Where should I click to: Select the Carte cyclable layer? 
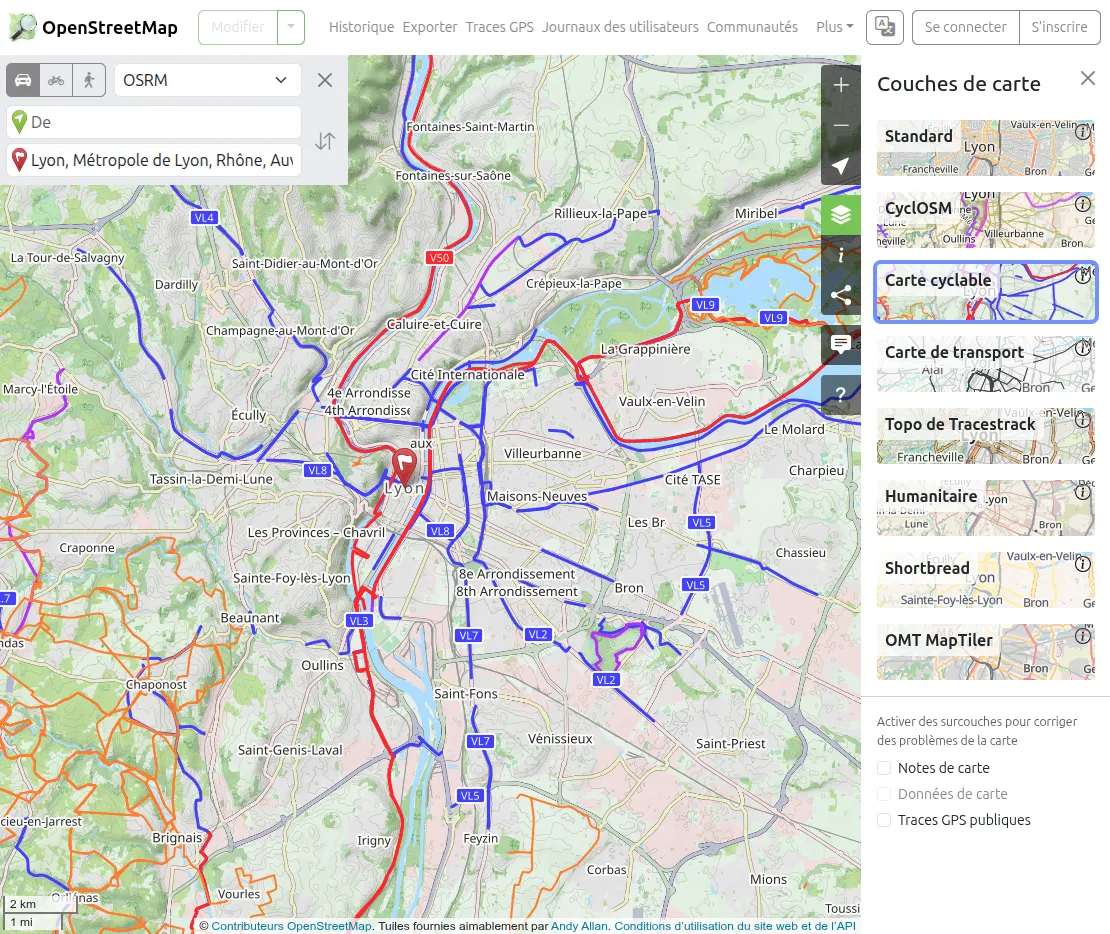point(985,292)
